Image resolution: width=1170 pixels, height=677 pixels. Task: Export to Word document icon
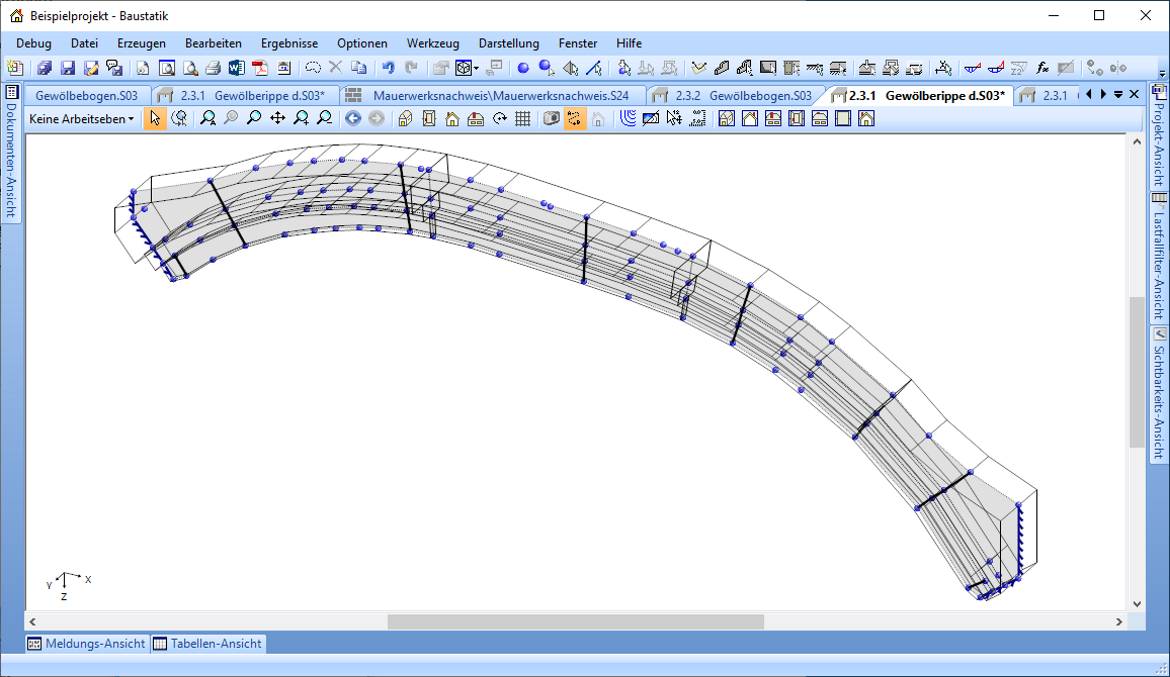click(236, 68)
